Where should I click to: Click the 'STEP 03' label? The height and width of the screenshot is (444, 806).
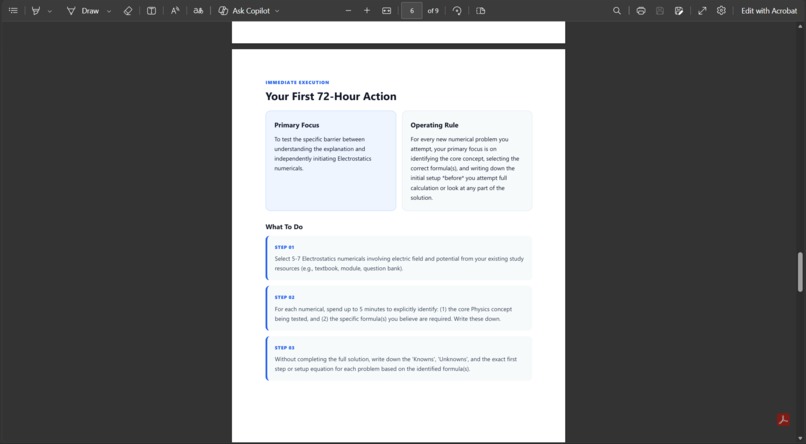pos(284,347)
